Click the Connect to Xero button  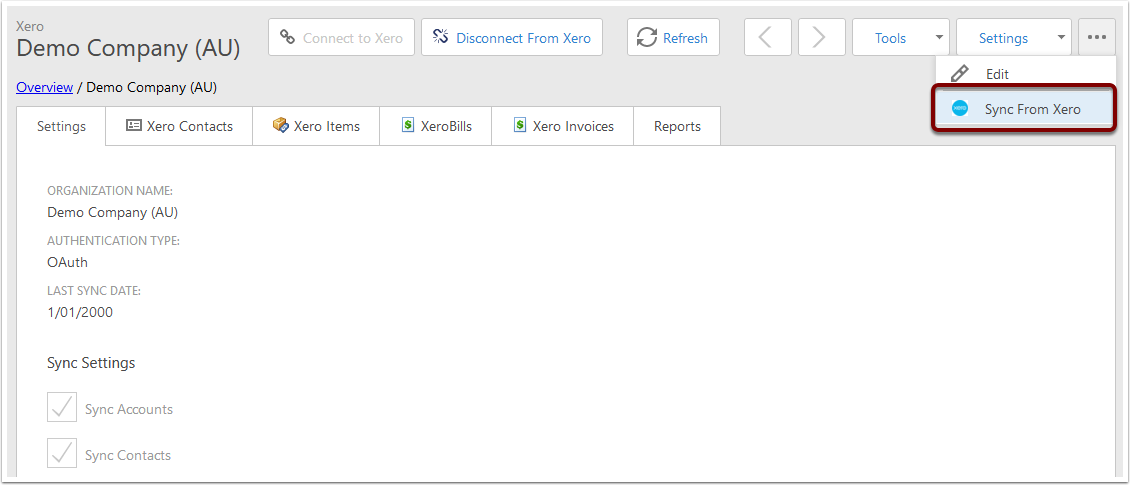click(341, 37)
